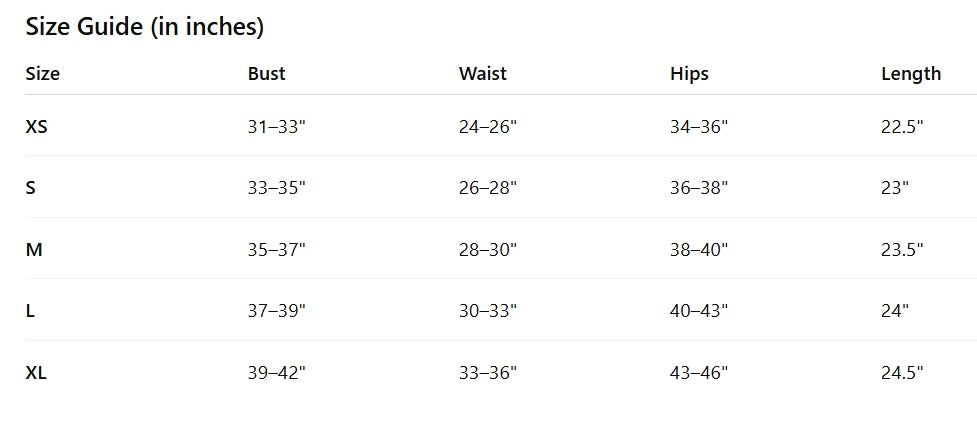Select the XS size row label
The image size is (977, 421).
click(x=36, y=126)
